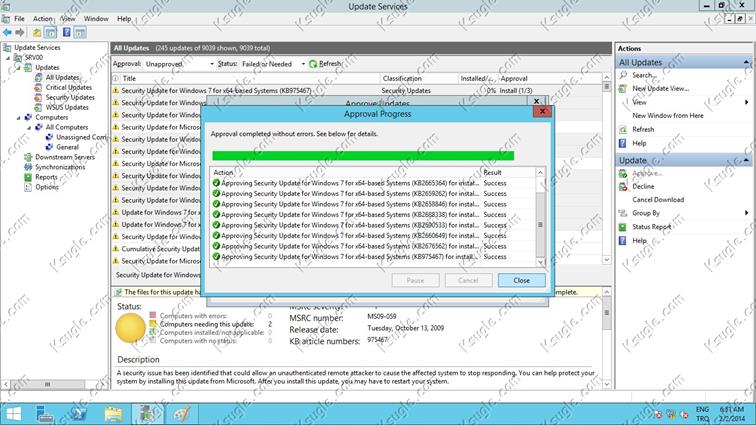This screenshot has width=756, height=425.
Task: Open File Explorer from the taskbar
Action: [113, 414]
